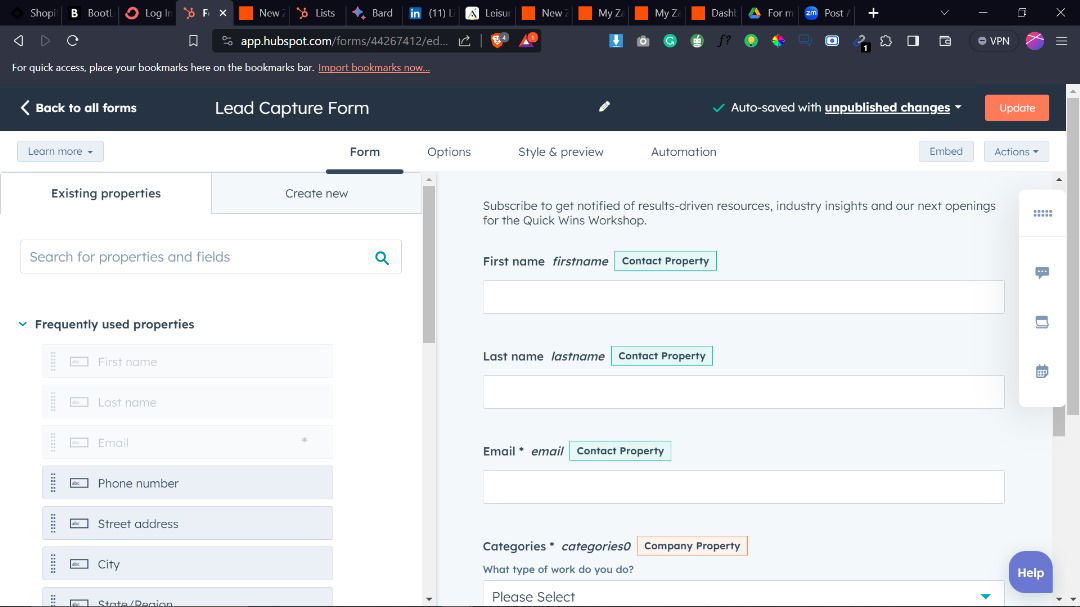Click the orange Update button
Viewport: 1080px width, 607px height.
coord(1016,108)
